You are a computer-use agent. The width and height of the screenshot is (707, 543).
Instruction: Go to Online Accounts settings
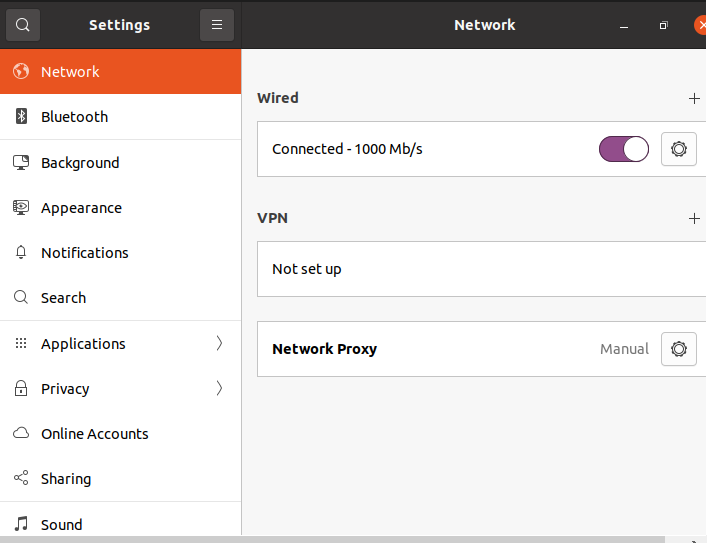click(x=95, y=434)
